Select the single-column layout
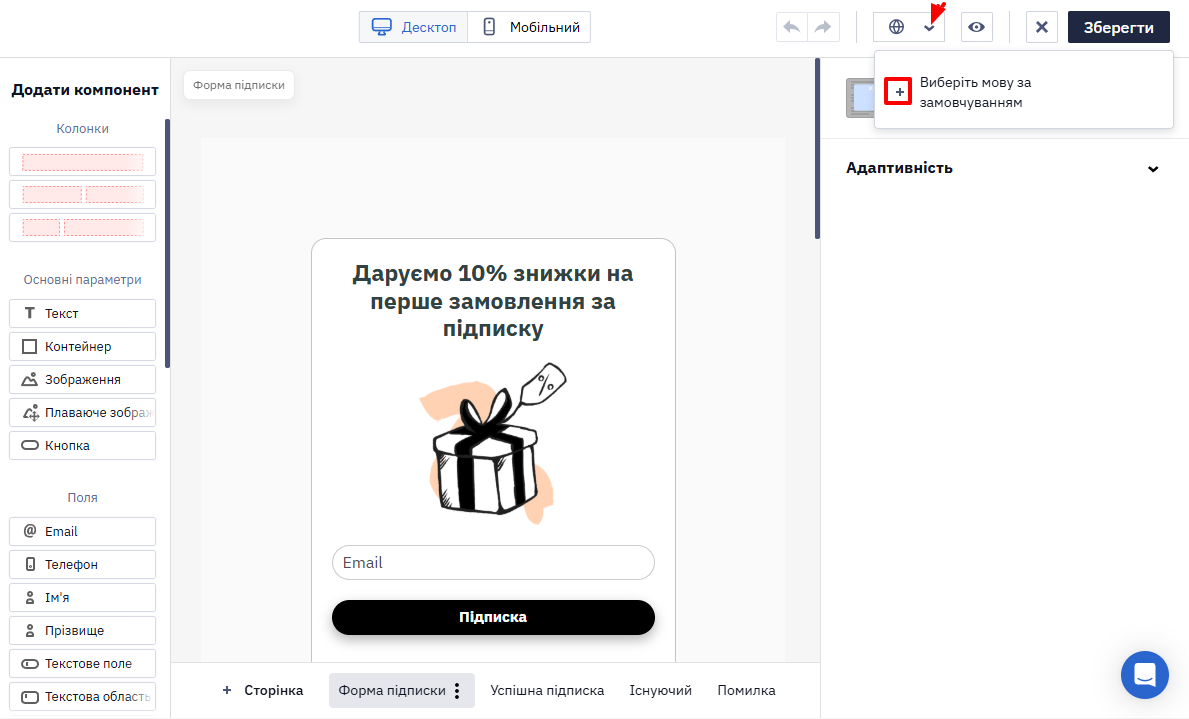The image size is (1189, 719). [83, 162]
